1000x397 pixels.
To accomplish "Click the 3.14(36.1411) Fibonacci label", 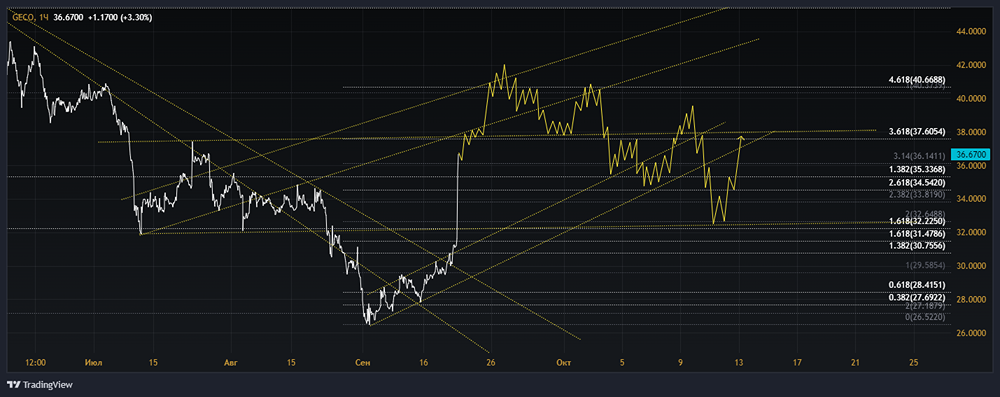I will click(919, 155).
